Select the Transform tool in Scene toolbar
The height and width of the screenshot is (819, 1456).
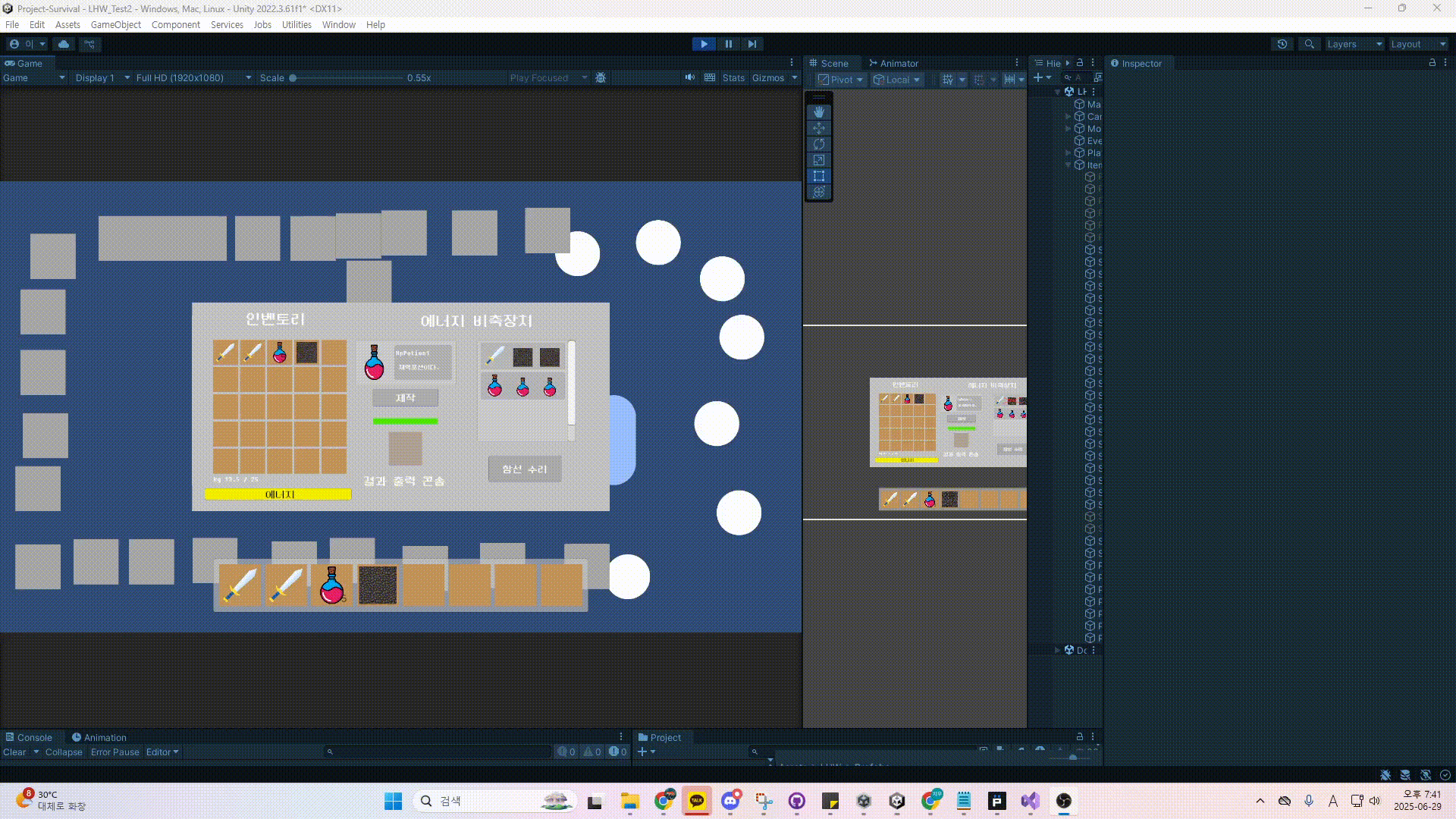[818, 192]
